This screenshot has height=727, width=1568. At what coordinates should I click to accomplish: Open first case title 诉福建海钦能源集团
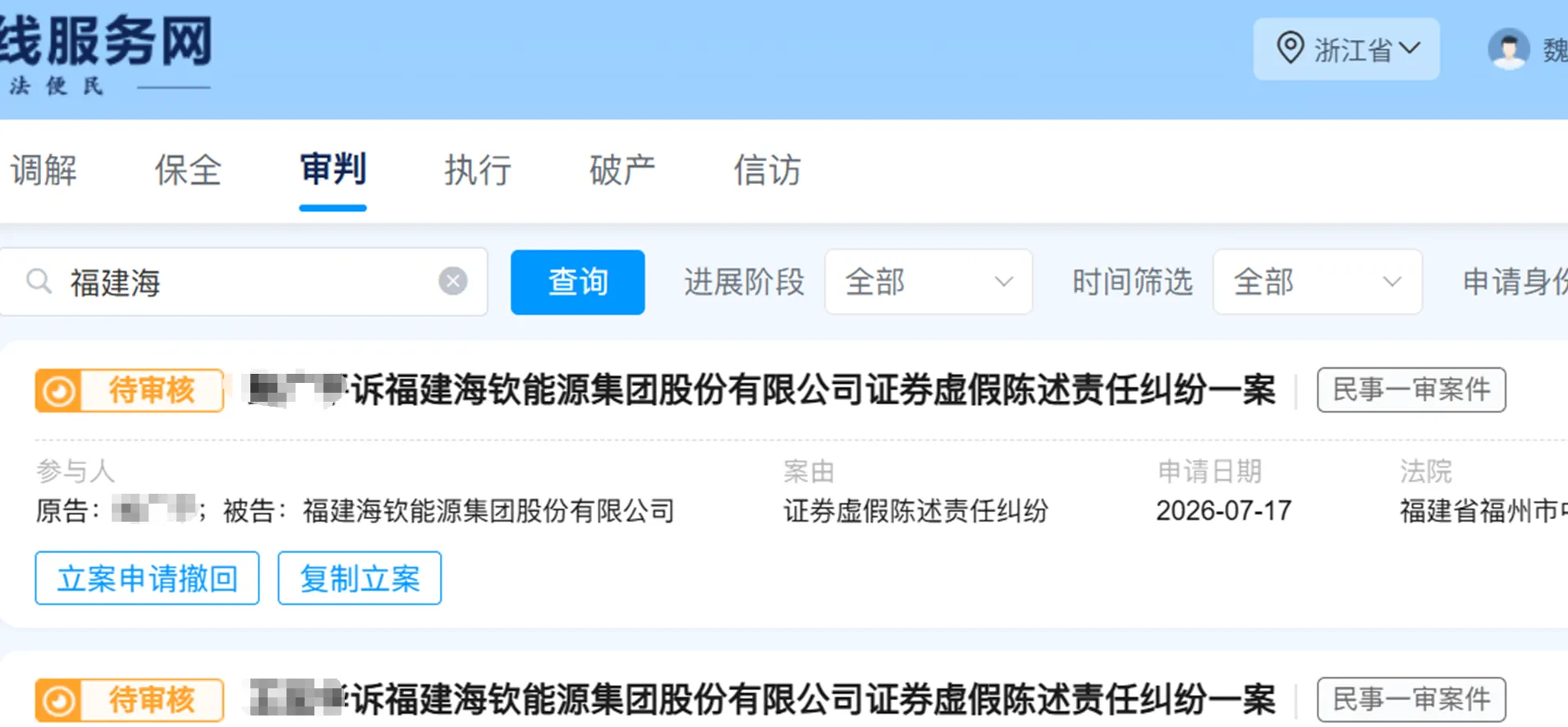763,389
